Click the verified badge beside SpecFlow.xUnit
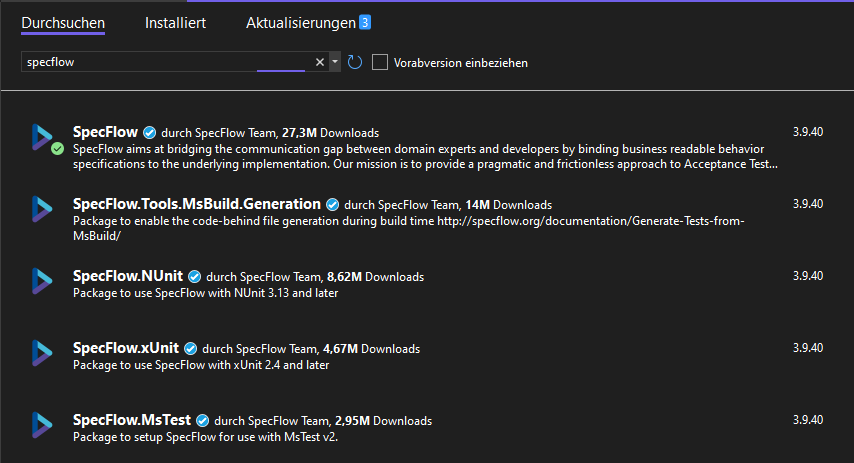854x463 pixels. point(190,349)
